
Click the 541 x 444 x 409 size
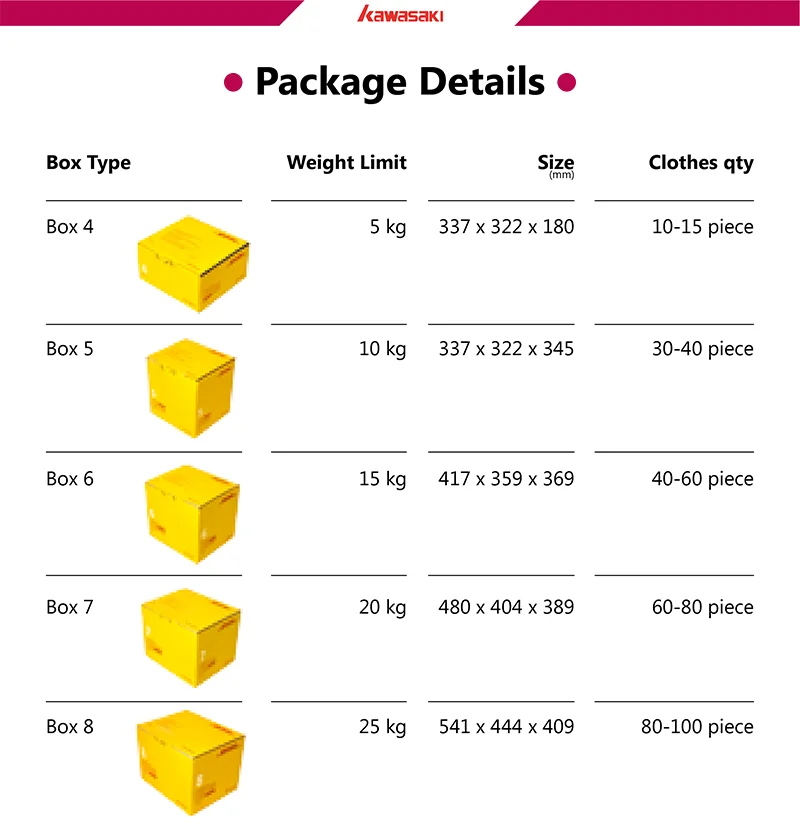[x=506, y=727]
